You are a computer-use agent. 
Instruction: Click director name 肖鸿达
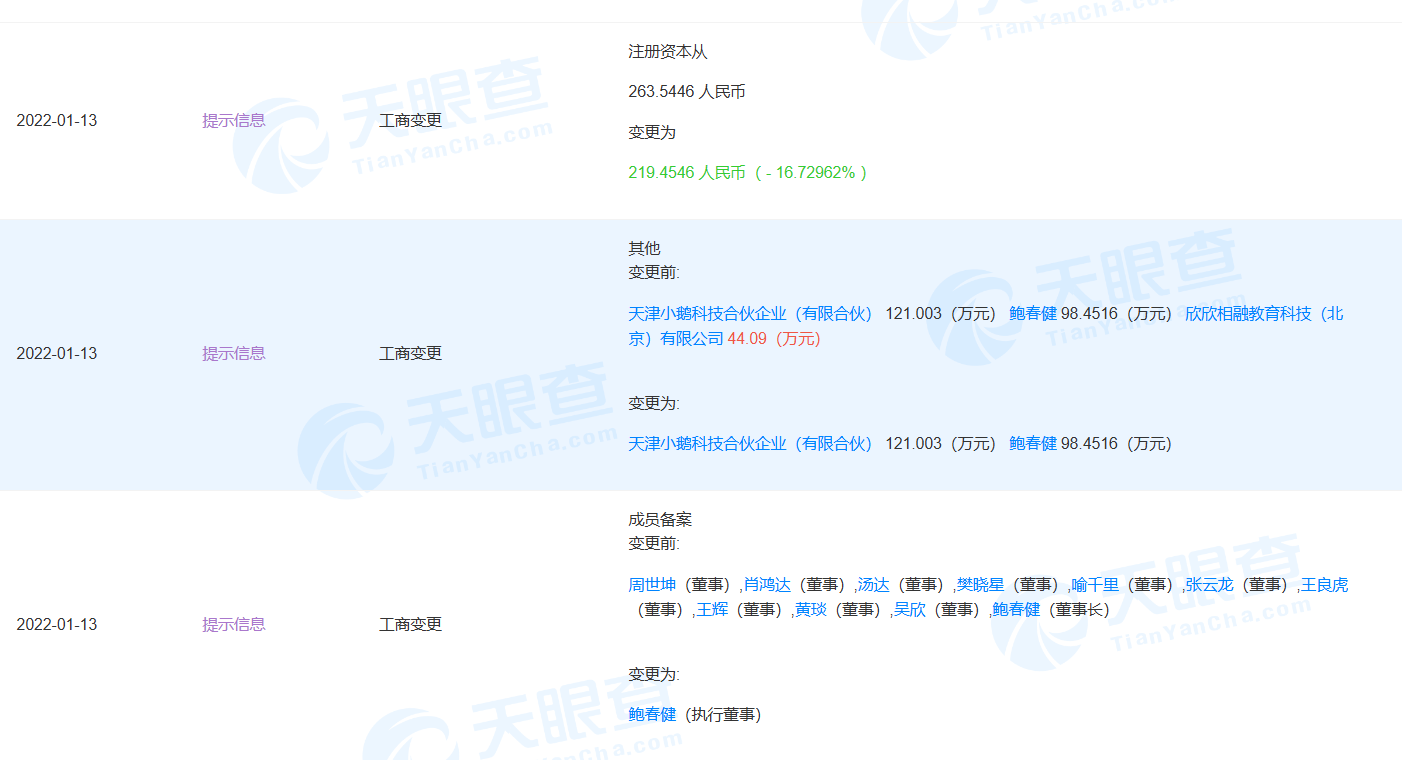(767, 585)
